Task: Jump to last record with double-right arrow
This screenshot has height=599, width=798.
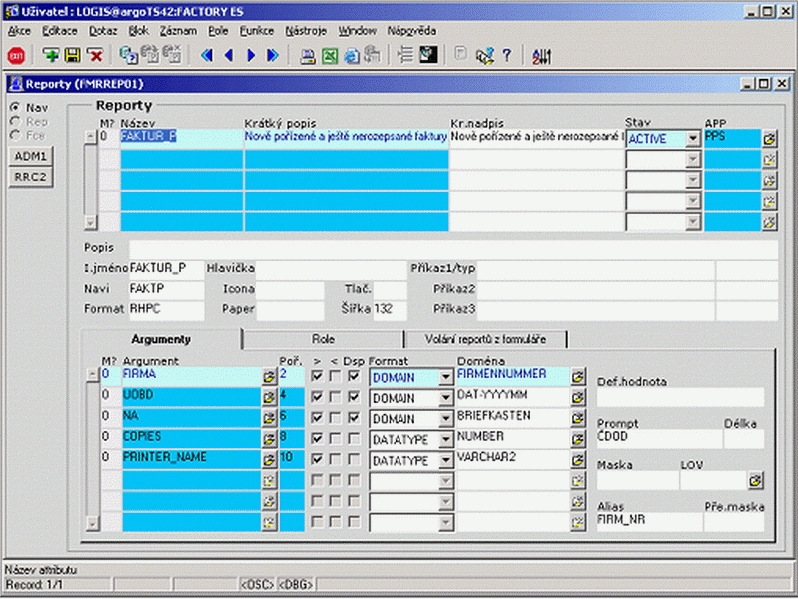Action: click(x=273, y=55)
